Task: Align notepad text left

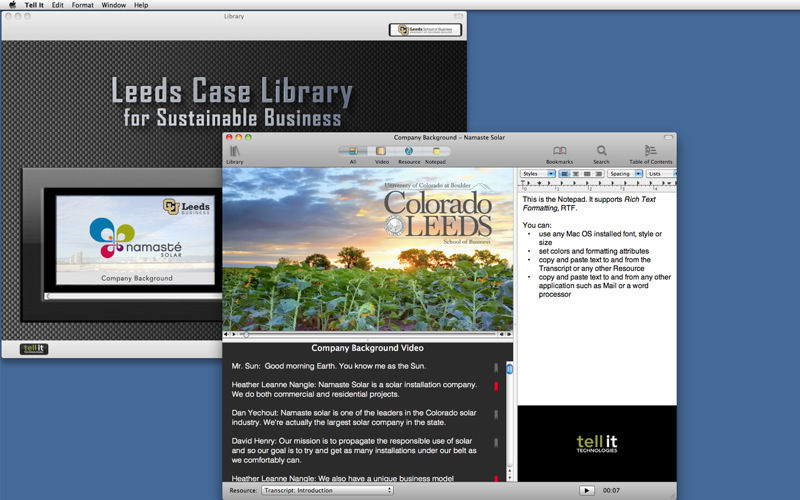Action: [x=564, y=174]
